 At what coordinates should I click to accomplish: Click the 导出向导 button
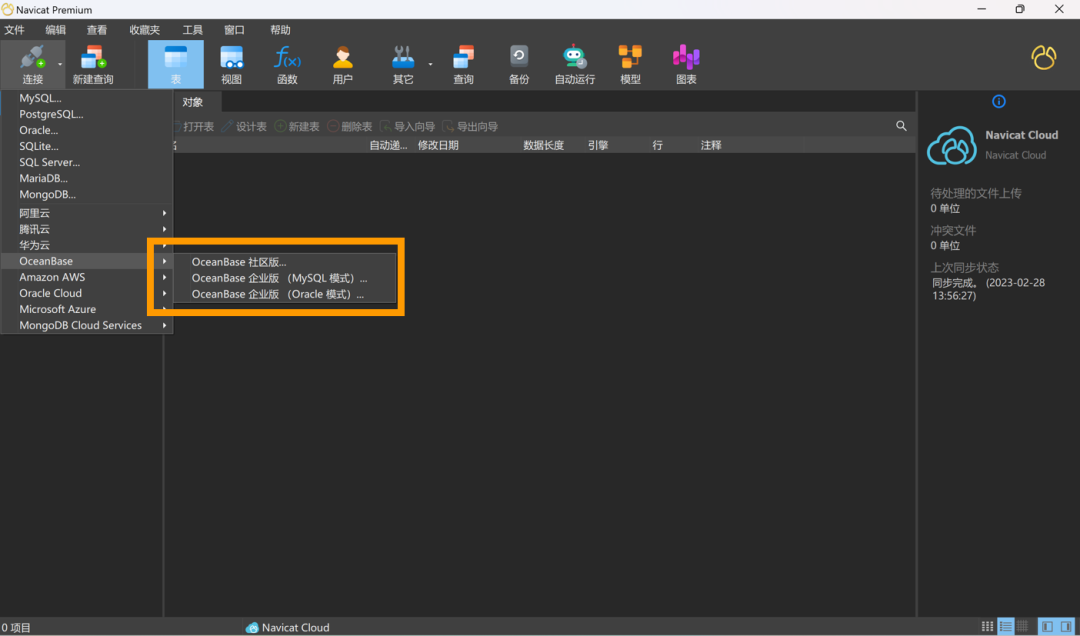tap(470, 127)
